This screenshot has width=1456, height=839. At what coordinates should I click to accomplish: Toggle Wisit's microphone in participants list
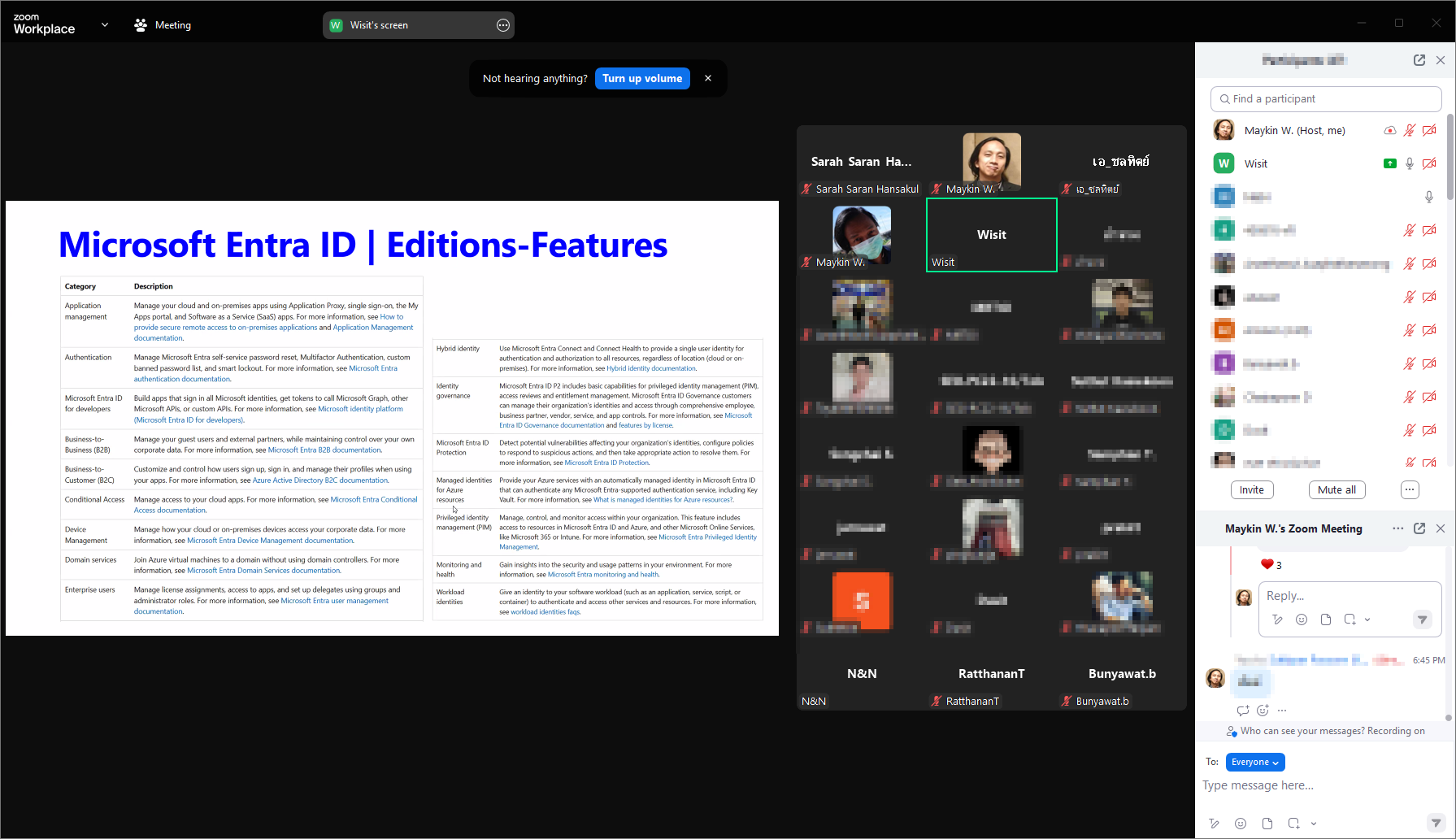[x=1410, y=163]
